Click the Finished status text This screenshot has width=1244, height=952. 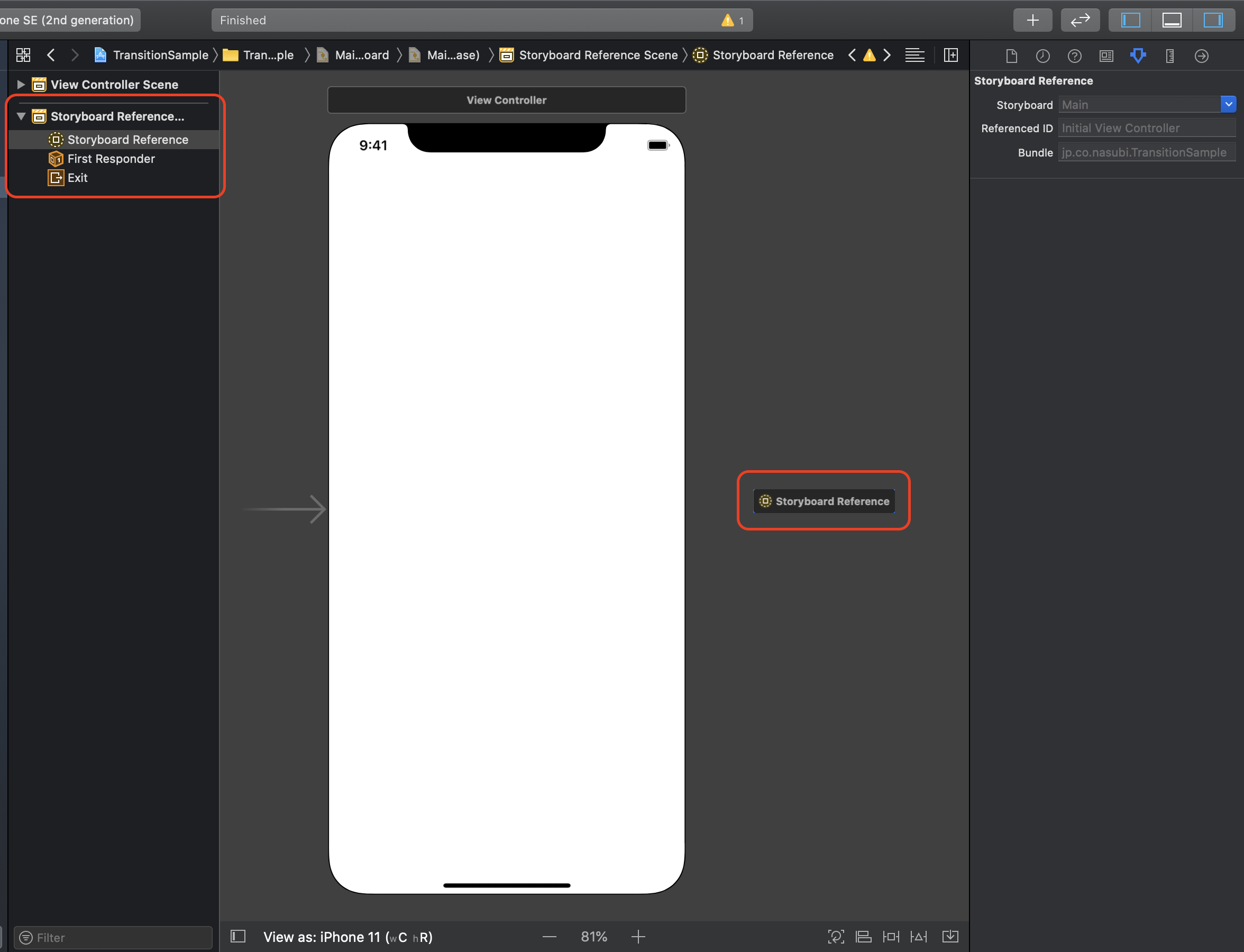coord(243,21)
